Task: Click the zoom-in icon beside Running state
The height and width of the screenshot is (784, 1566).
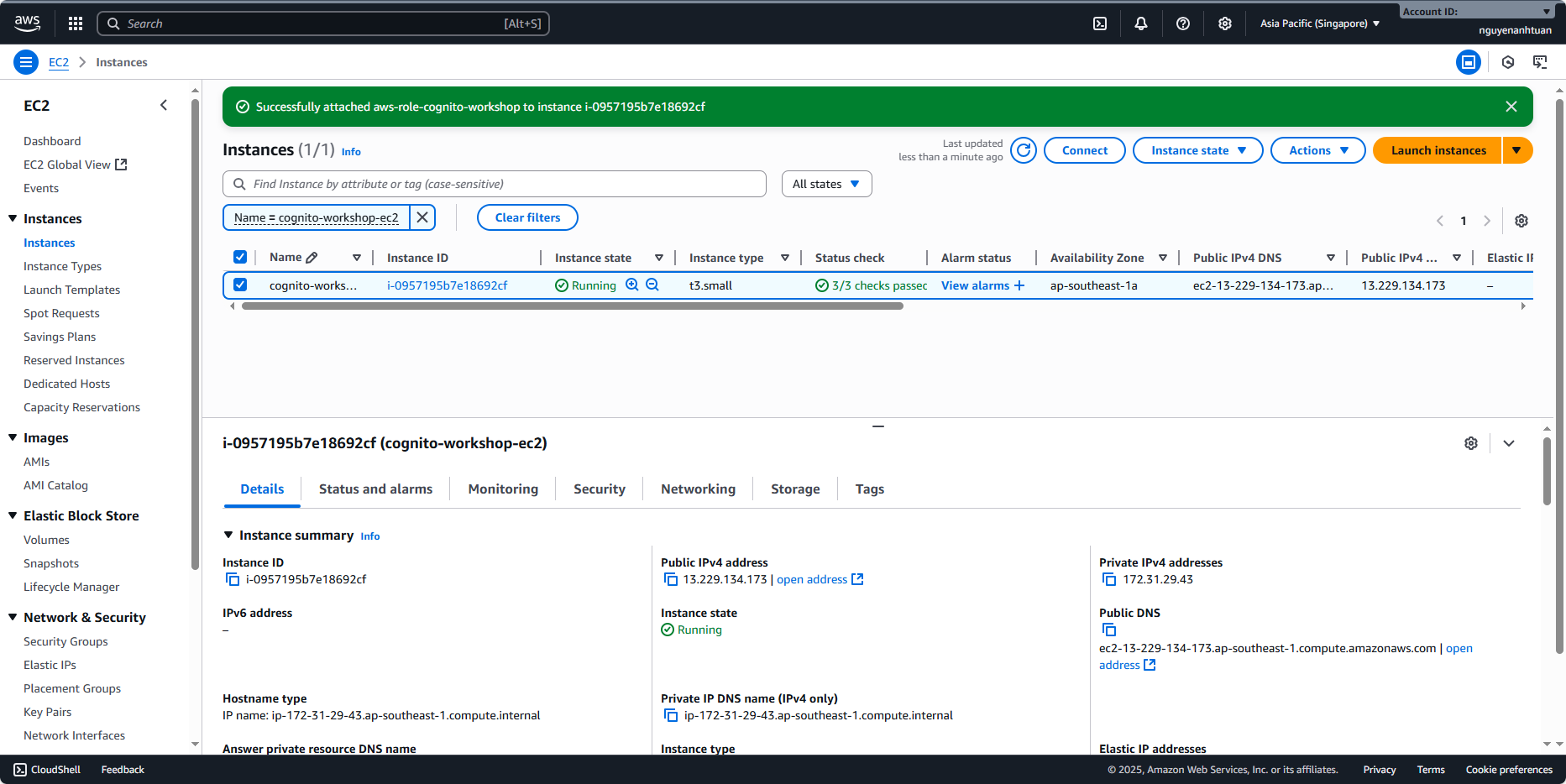Action: pos(632,285)
